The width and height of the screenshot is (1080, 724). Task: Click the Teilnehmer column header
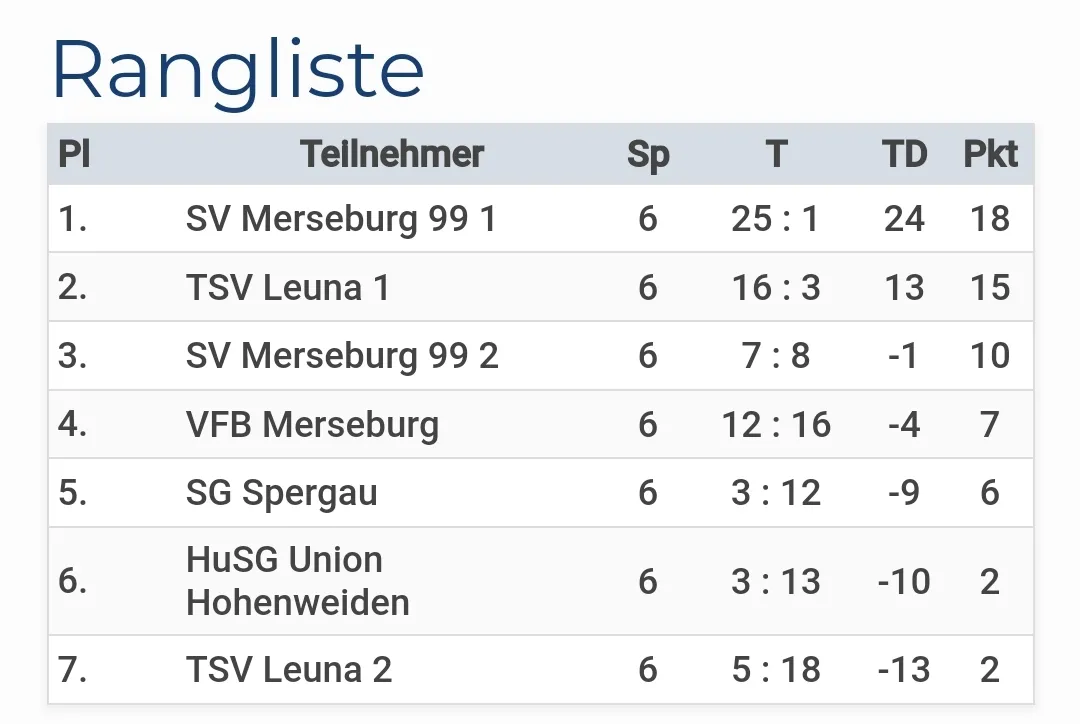tap(391, 154)
